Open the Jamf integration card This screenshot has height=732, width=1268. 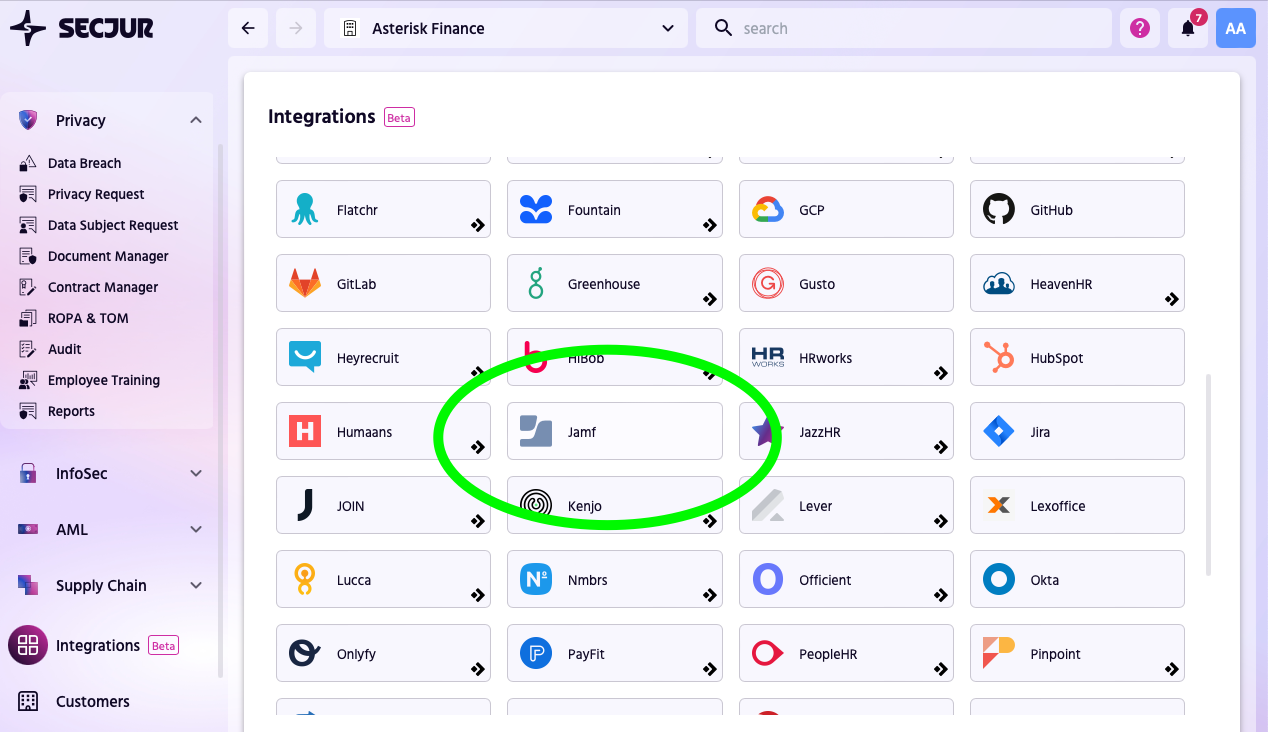pyautogui.click(x=615, y=431)
